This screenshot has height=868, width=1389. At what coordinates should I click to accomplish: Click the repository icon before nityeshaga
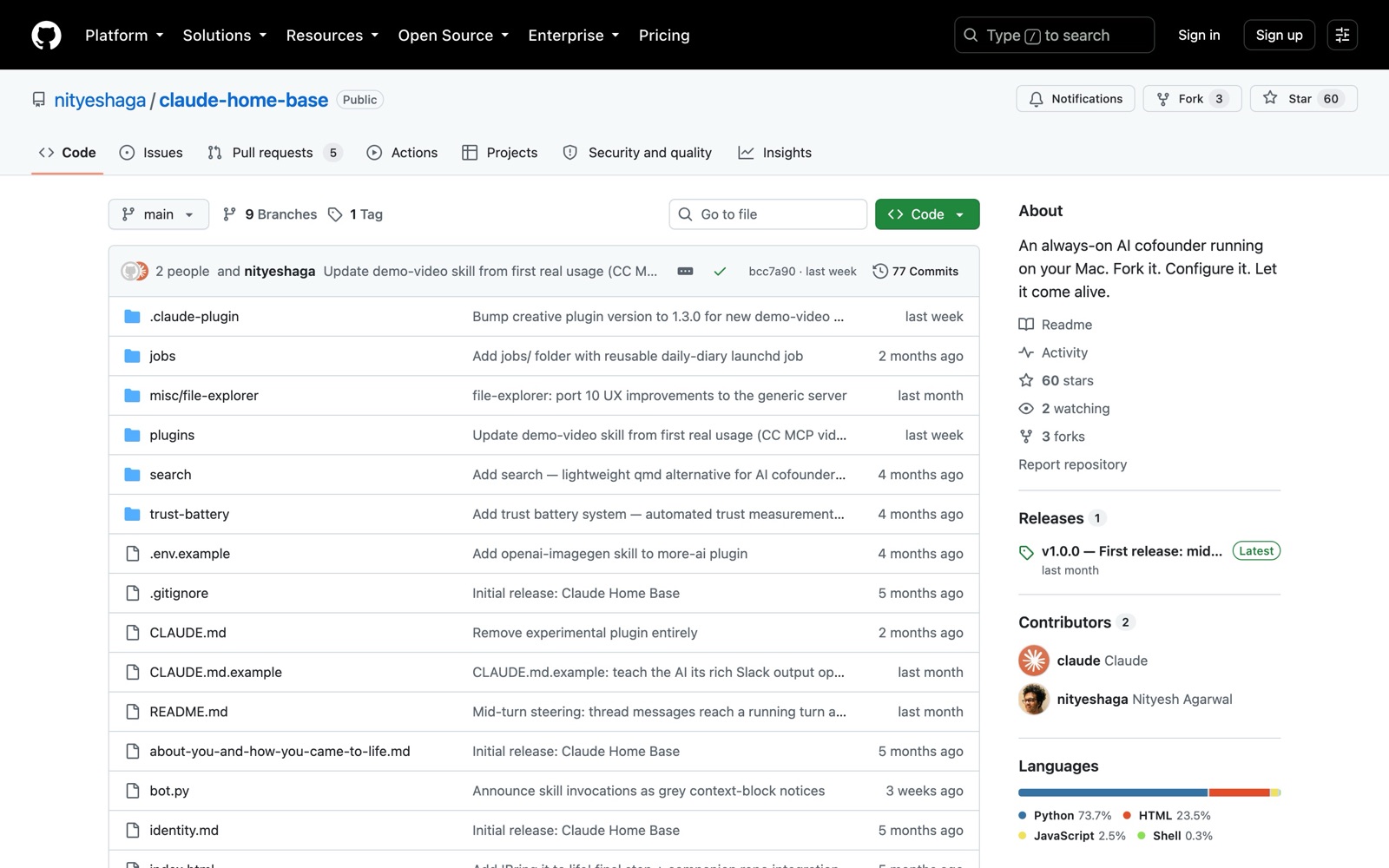click(38, 100)
